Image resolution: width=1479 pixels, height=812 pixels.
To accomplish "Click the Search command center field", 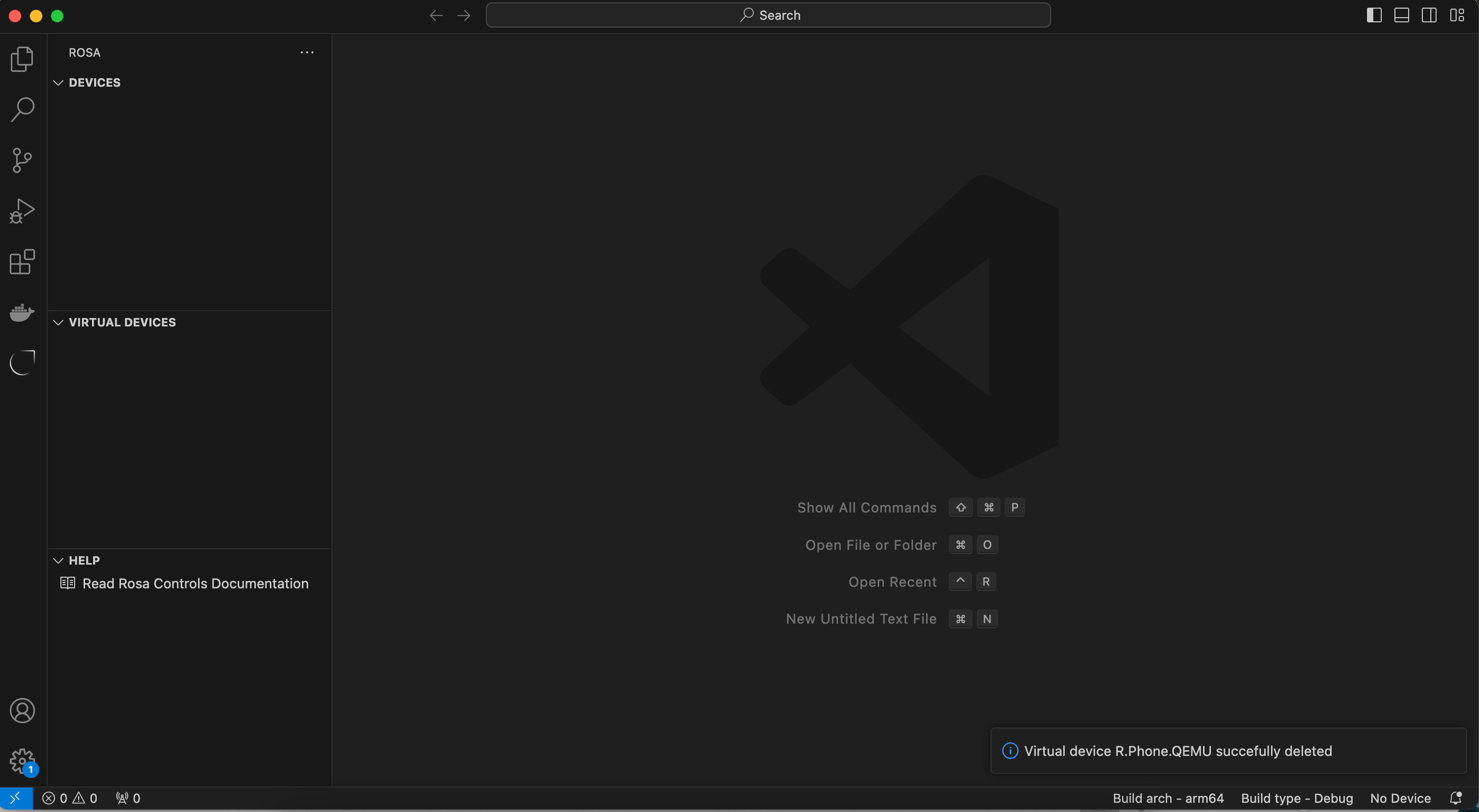I will pyautogui.click(x=768, y=15).
